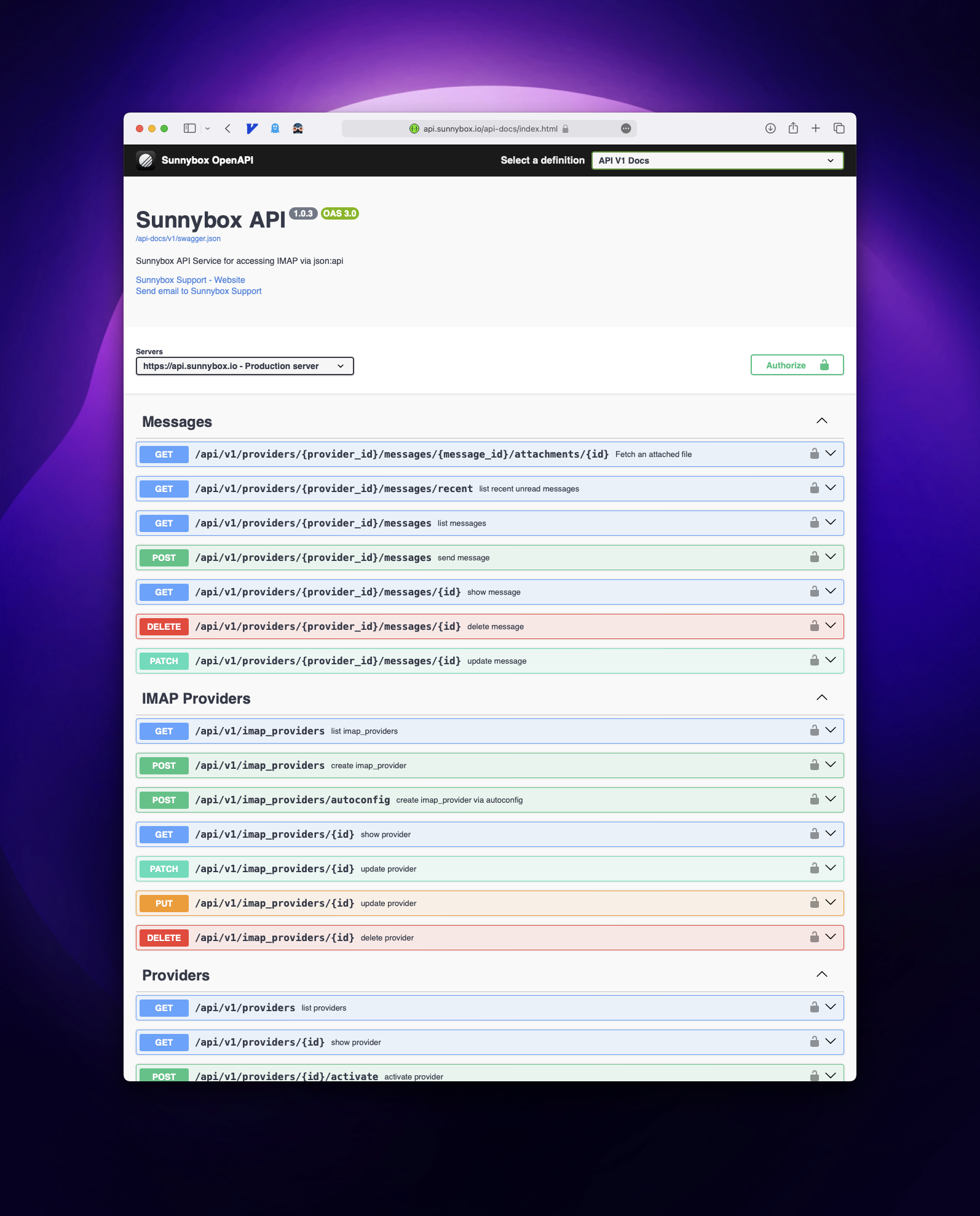980x1216 pixels.
Task: Click PUT badge for update provider
Action: [x=164, y=904]
